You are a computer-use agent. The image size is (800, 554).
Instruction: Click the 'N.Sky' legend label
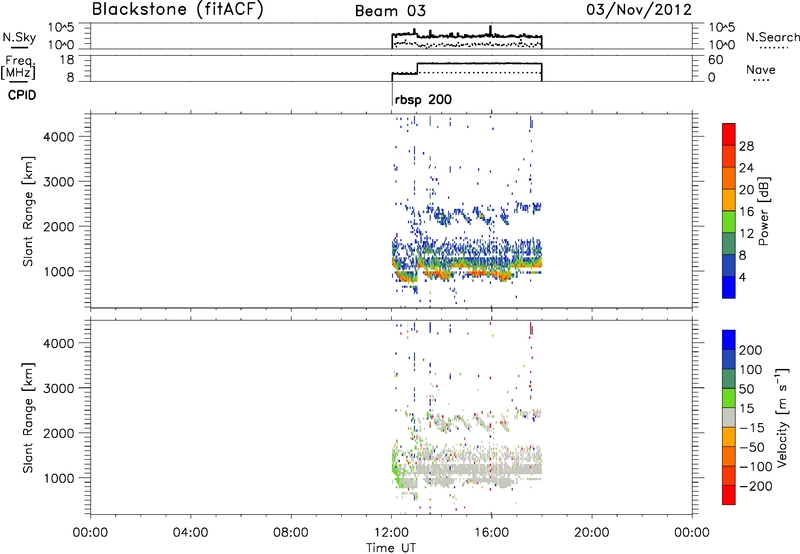coord(19,37)
